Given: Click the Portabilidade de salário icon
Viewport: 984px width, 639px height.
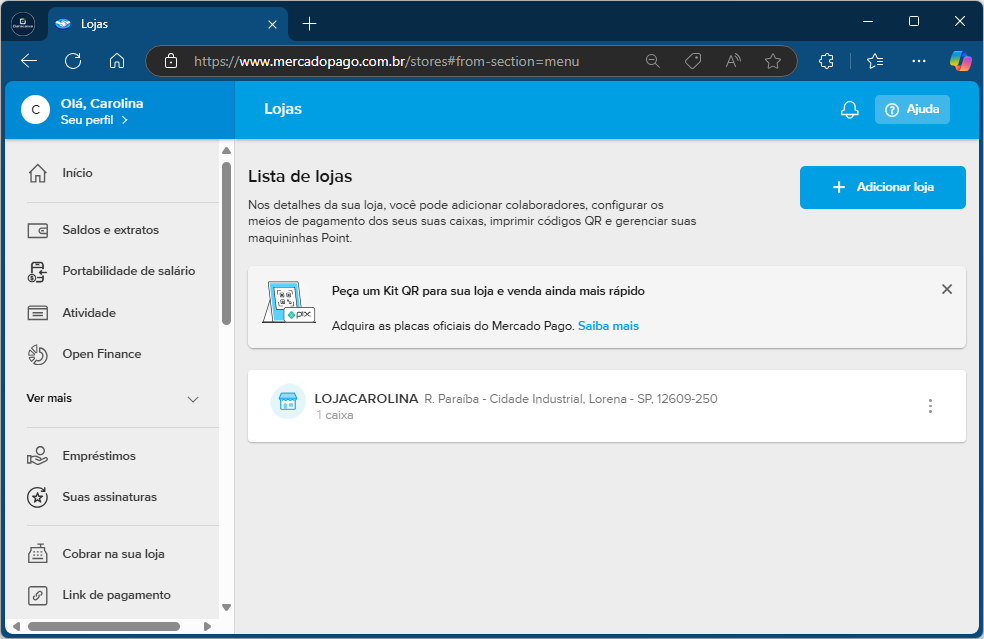Looking at the screenshot, I should pos(38,272).
